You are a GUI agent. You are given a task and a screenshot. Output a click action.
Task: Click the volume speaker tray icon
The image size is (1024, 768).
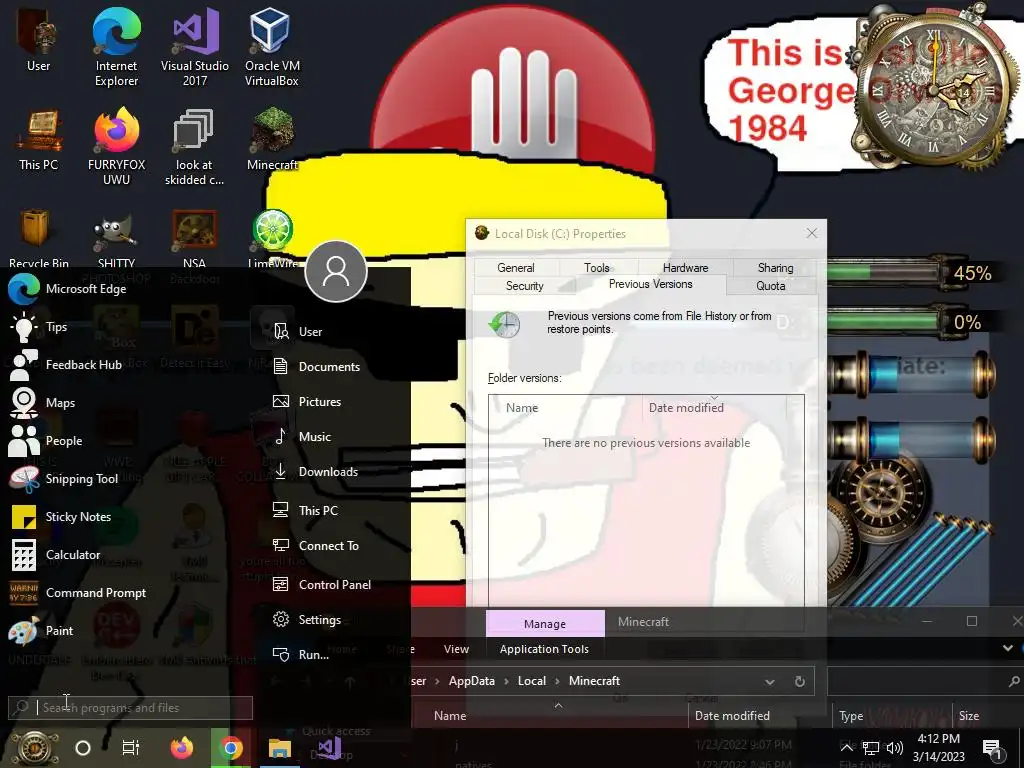pyautogui.click(x=895, y=748)
